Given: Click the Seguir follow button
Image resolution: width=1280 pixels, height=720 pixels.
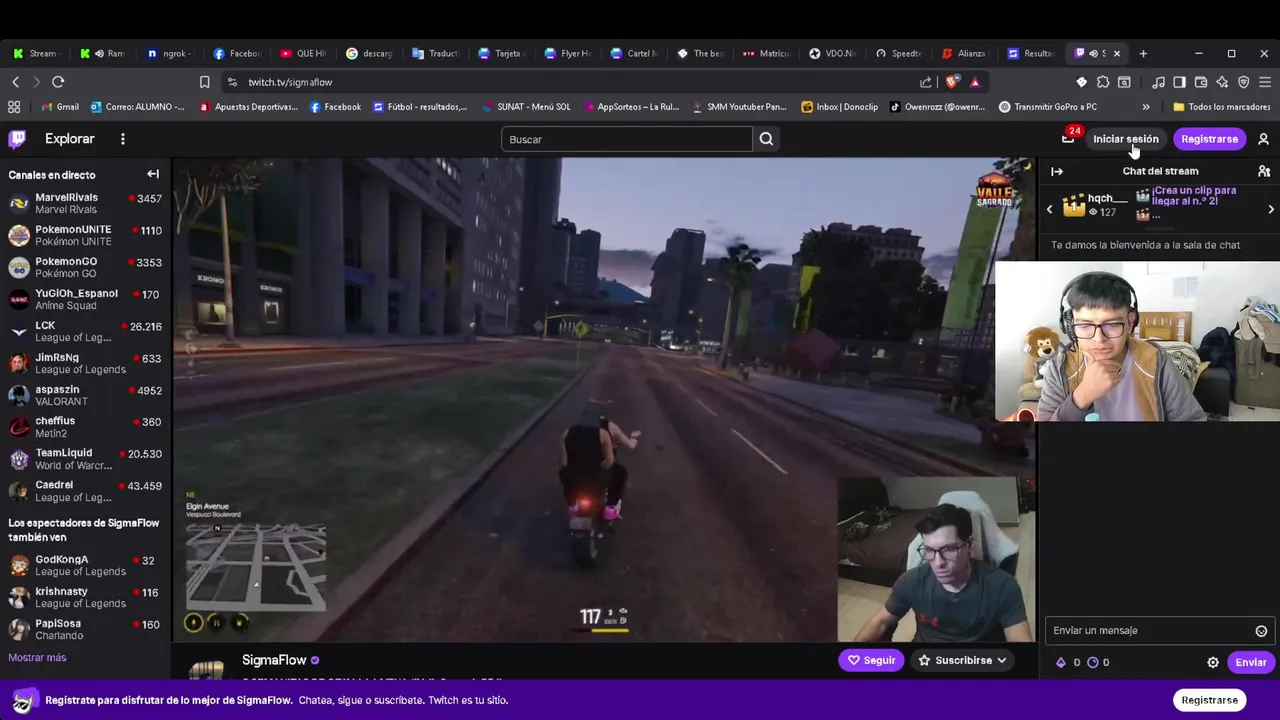Looking at the screenshot, I should 871,660.
